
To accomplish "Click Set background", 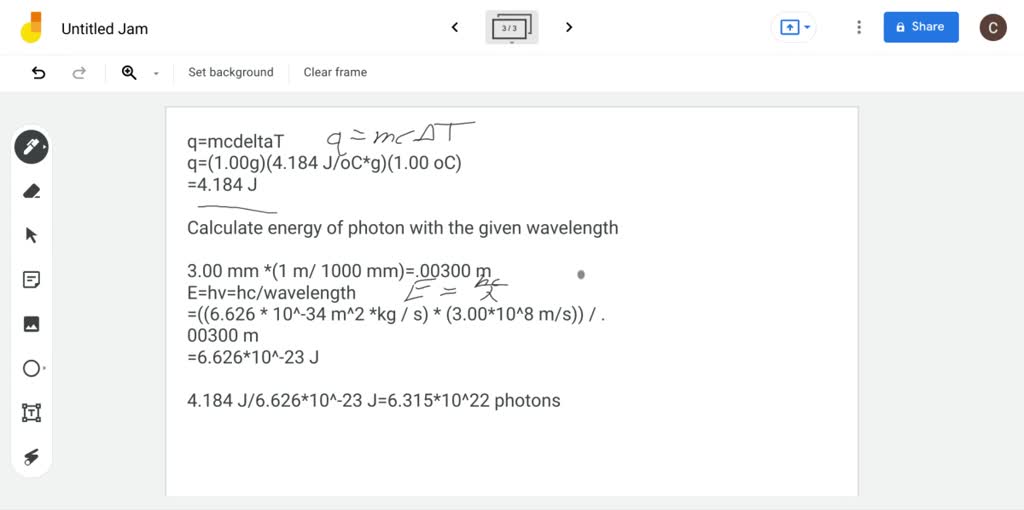I will pos(231,72).
